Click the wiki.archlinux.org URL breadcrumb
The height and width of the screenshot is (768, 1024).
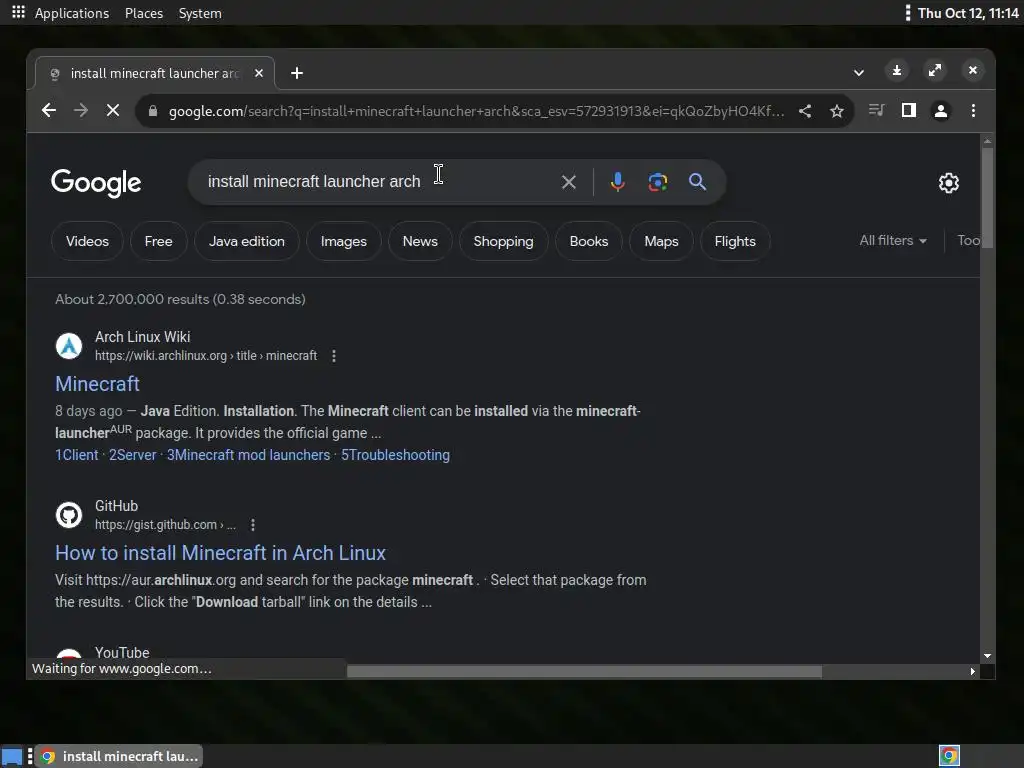[x=206, y=356]
